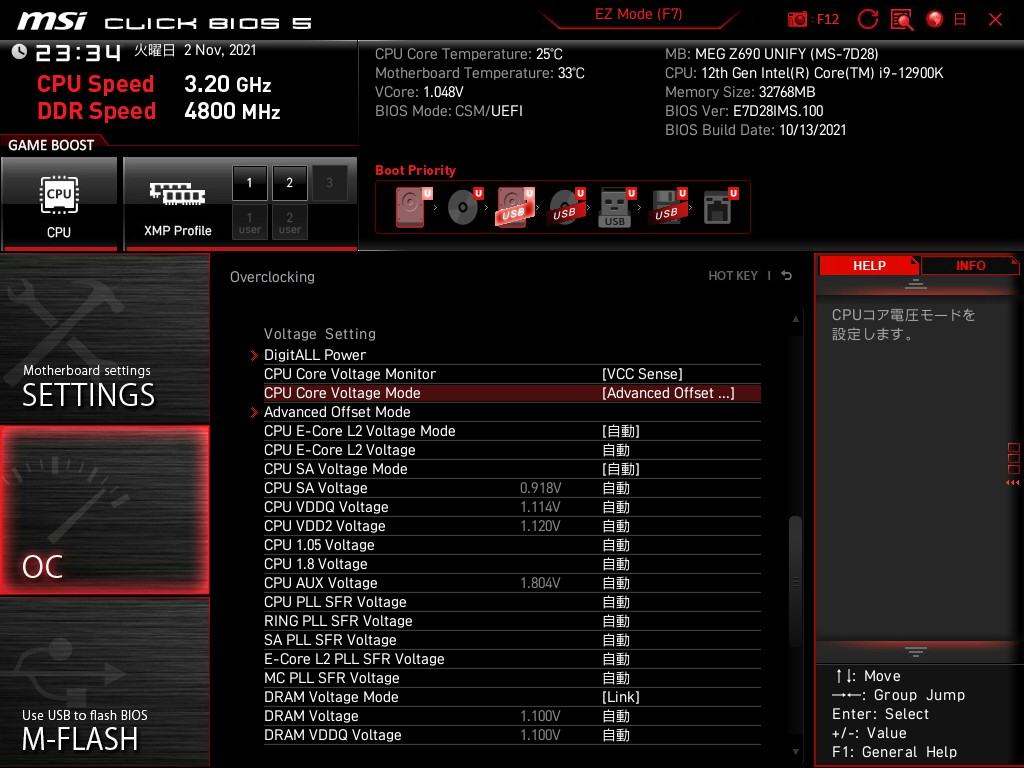Go back using the return arrow icon
This screenshot has width=1024, height=768.
pyautogui.click(x=787, y=276)
